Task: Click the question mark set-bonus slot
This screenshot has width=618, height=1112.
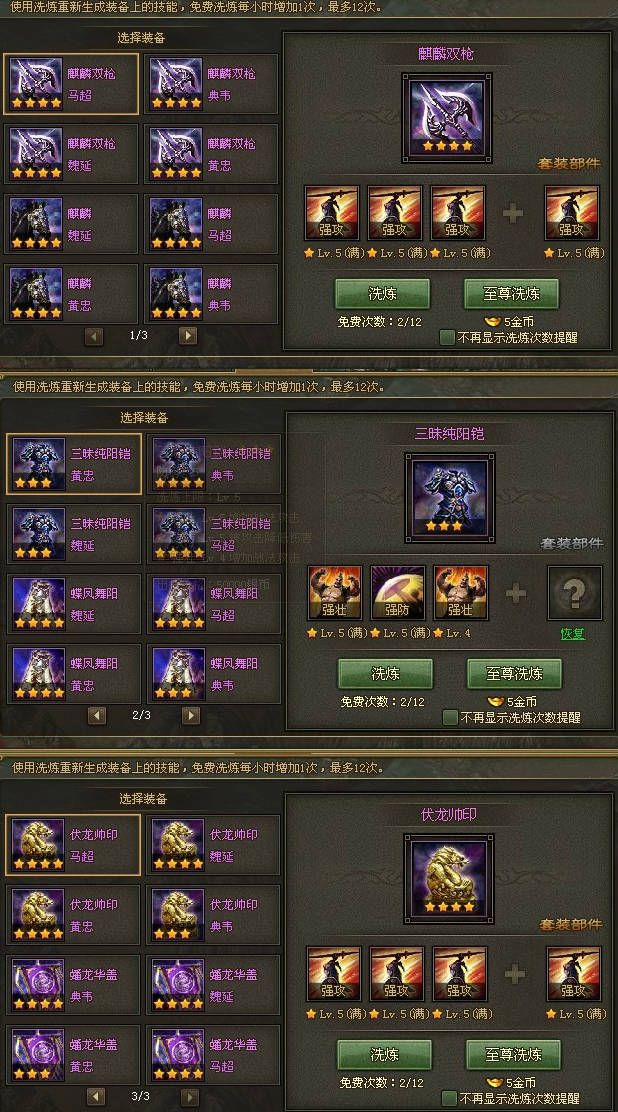Action: click(x=575, y=593)
